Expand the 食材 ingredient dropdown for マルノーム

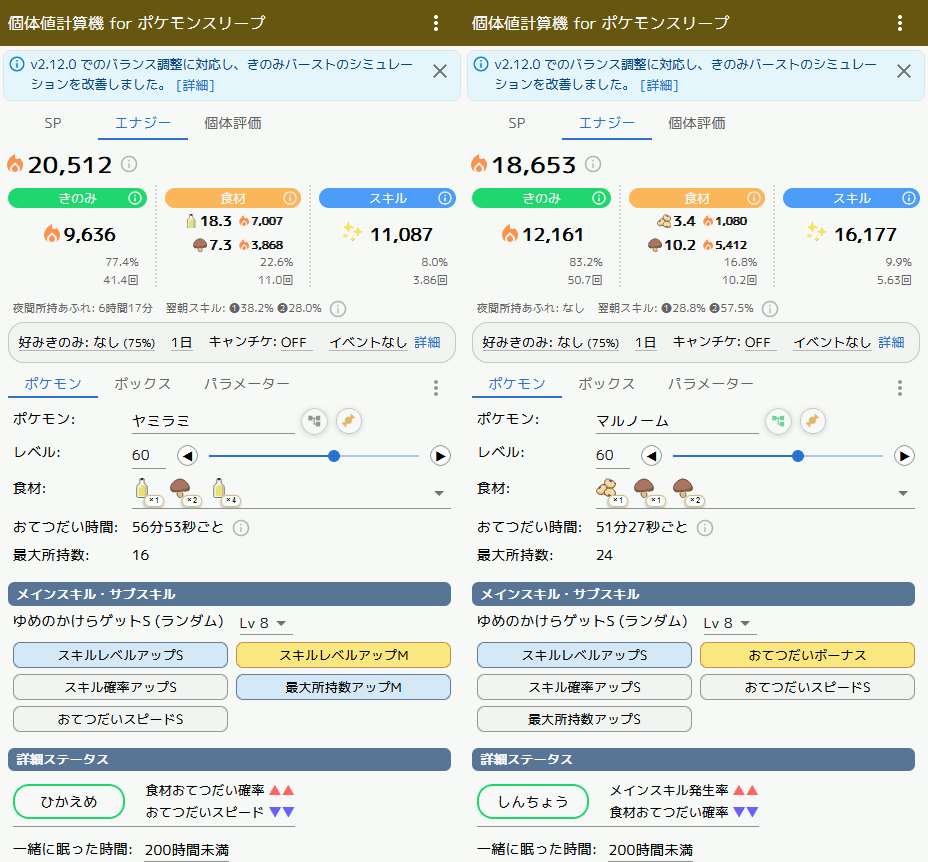pyautogui.click(x=903, y=493)
